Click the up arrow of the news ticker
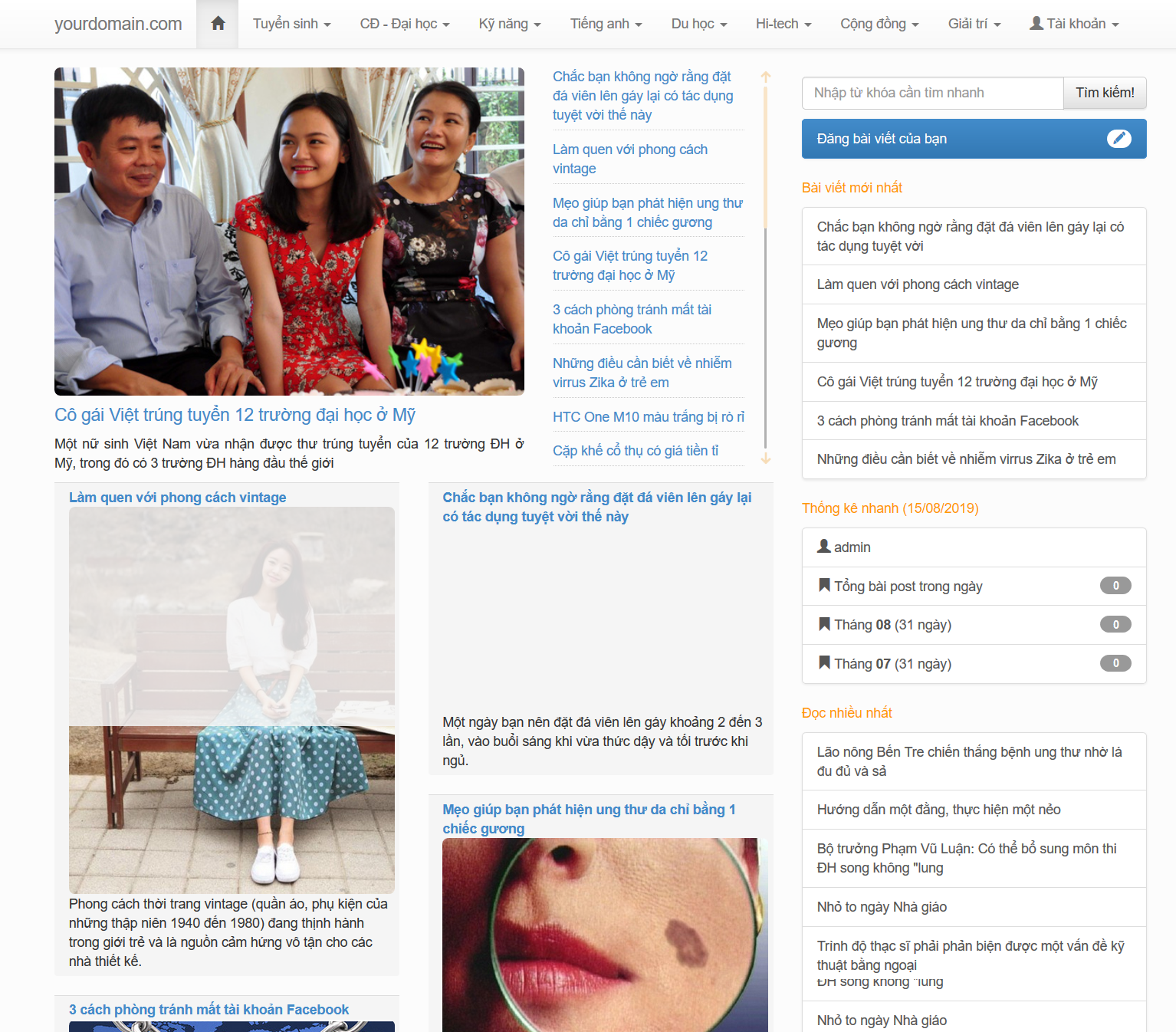This screenshot has width=1176, height=1032. click(x=765, y=77)
